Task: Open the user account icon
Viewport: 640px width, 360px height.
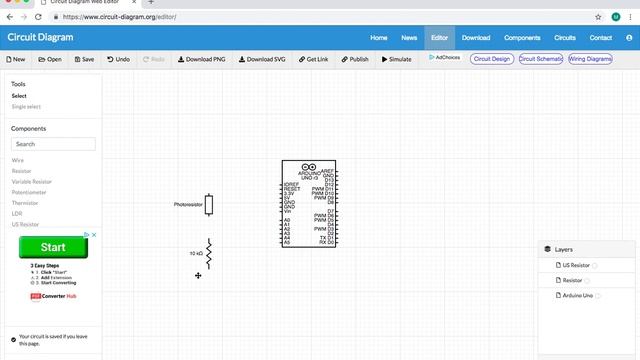Action: pos(629,38)
